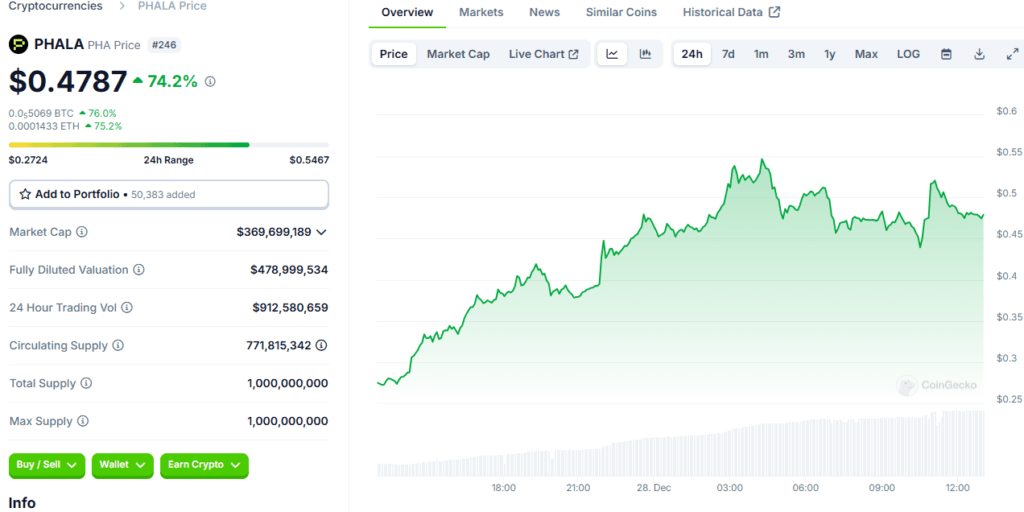
Task: Click the PHALA coin logo icon
Action: tap(19, 44)
